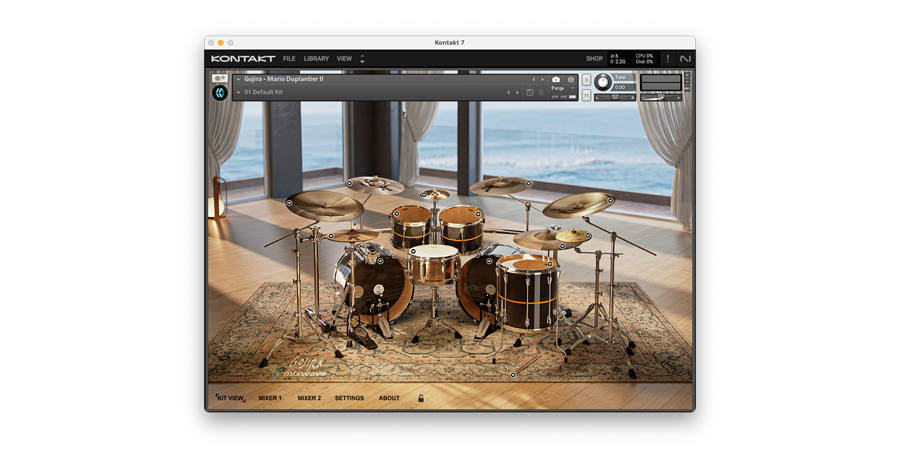
Task: Click the center snare drum
Action: (433, 264)
